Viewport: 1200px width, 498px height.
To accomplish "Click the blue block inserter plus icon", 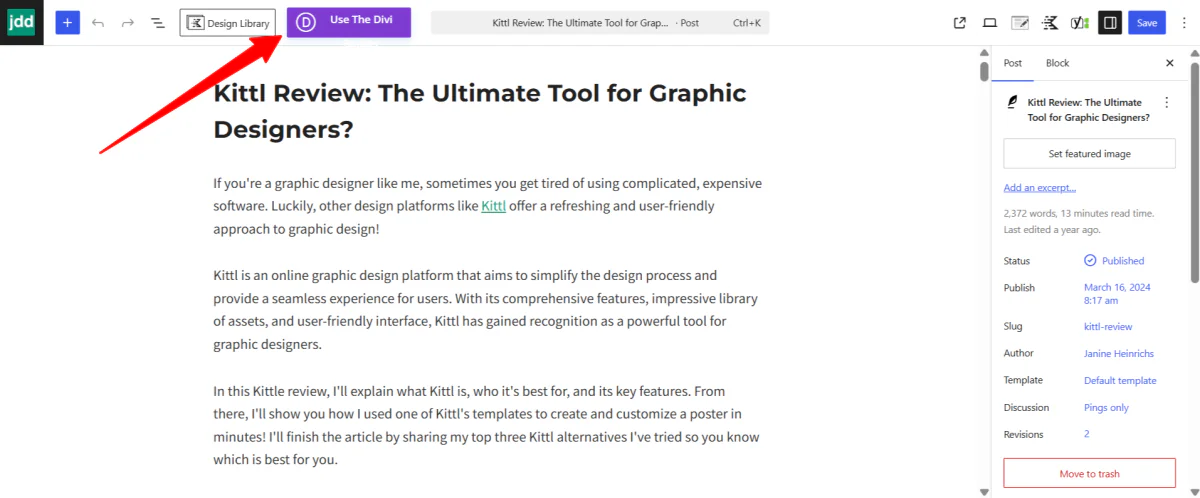I will [67, 22].
